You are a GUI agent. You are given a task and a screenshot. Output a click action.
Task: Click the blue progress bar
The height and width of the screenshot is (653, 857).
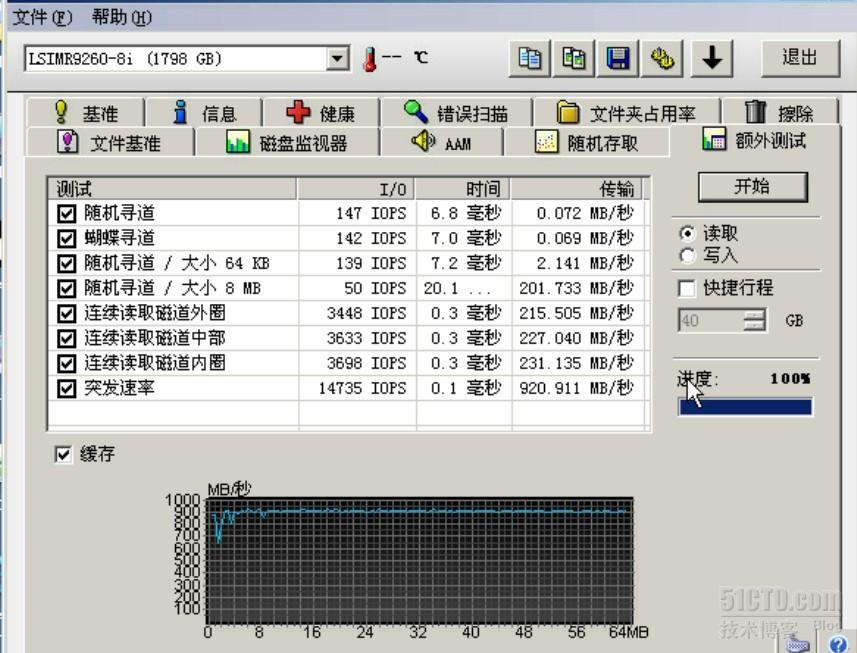click(x=746, y=407)
